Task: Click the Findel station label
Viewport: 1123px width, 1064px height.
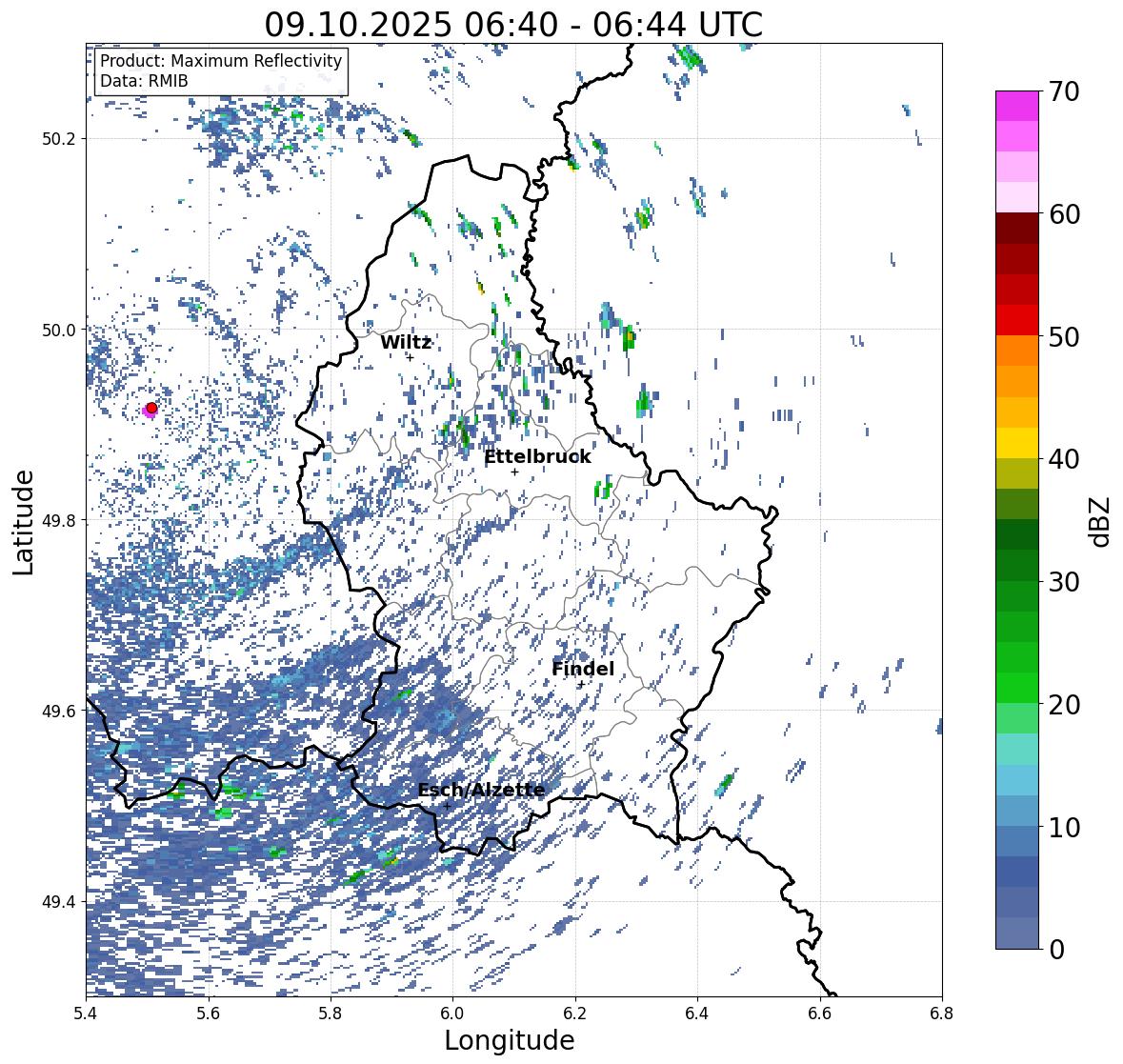Action: coord(583,669)
